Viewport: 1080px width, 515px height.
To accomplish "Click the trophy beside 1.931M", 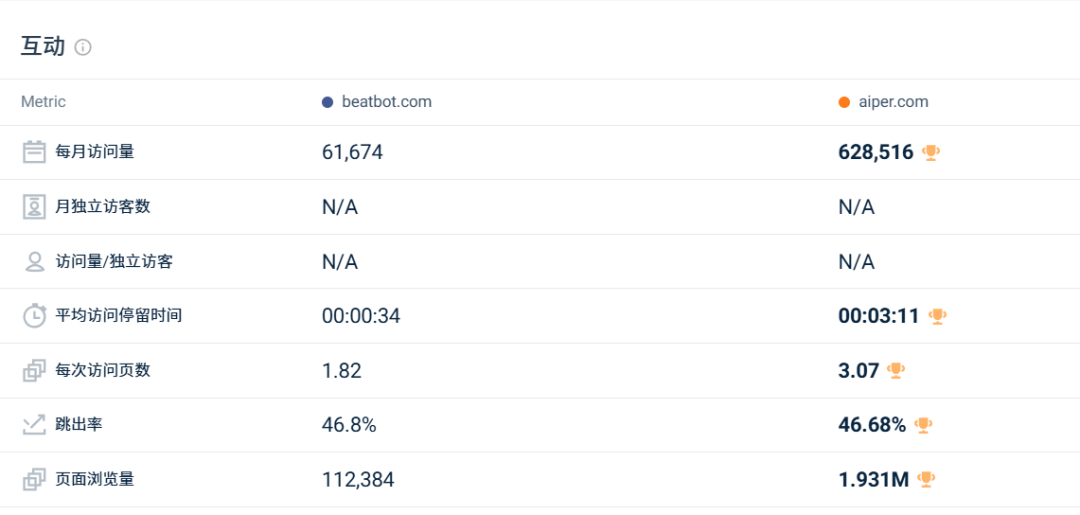I will point(926,480).
